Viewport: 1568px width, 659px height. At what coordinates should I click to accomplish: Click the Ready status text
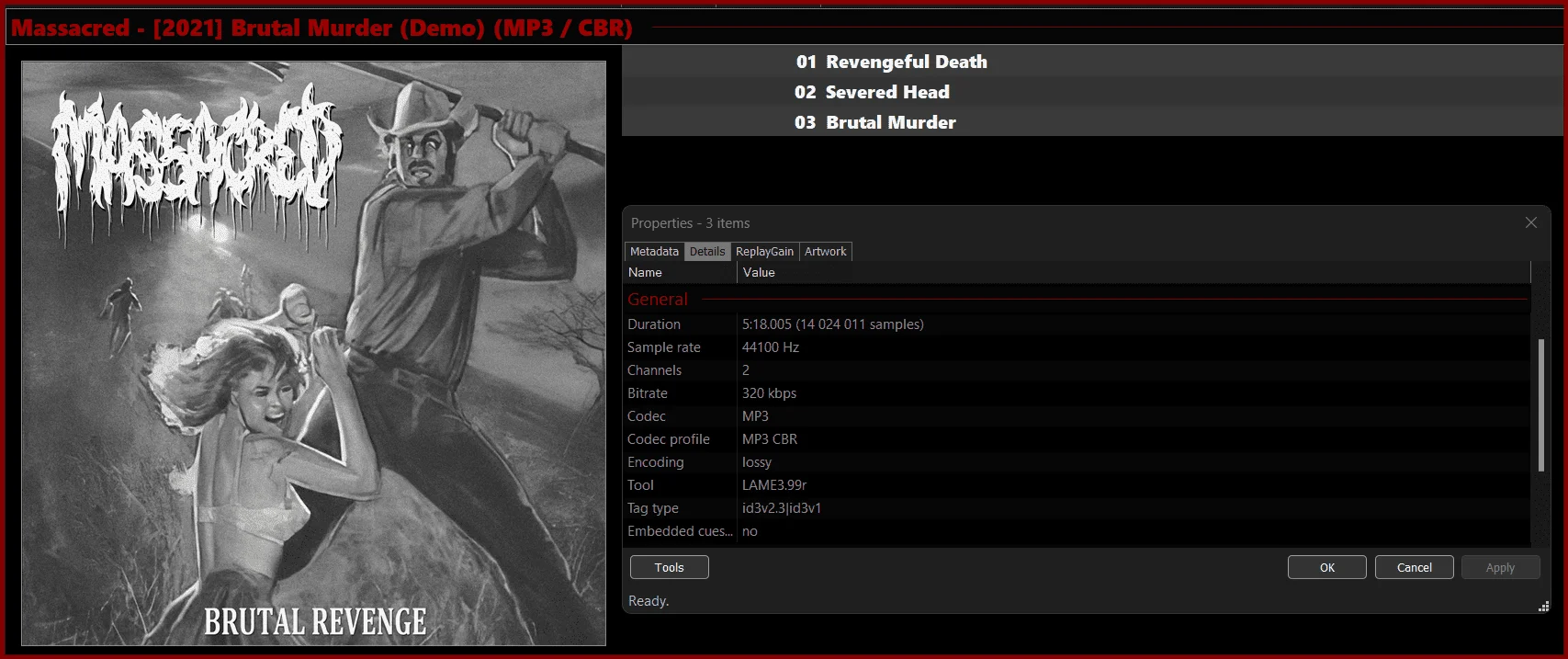pos(649,601)
